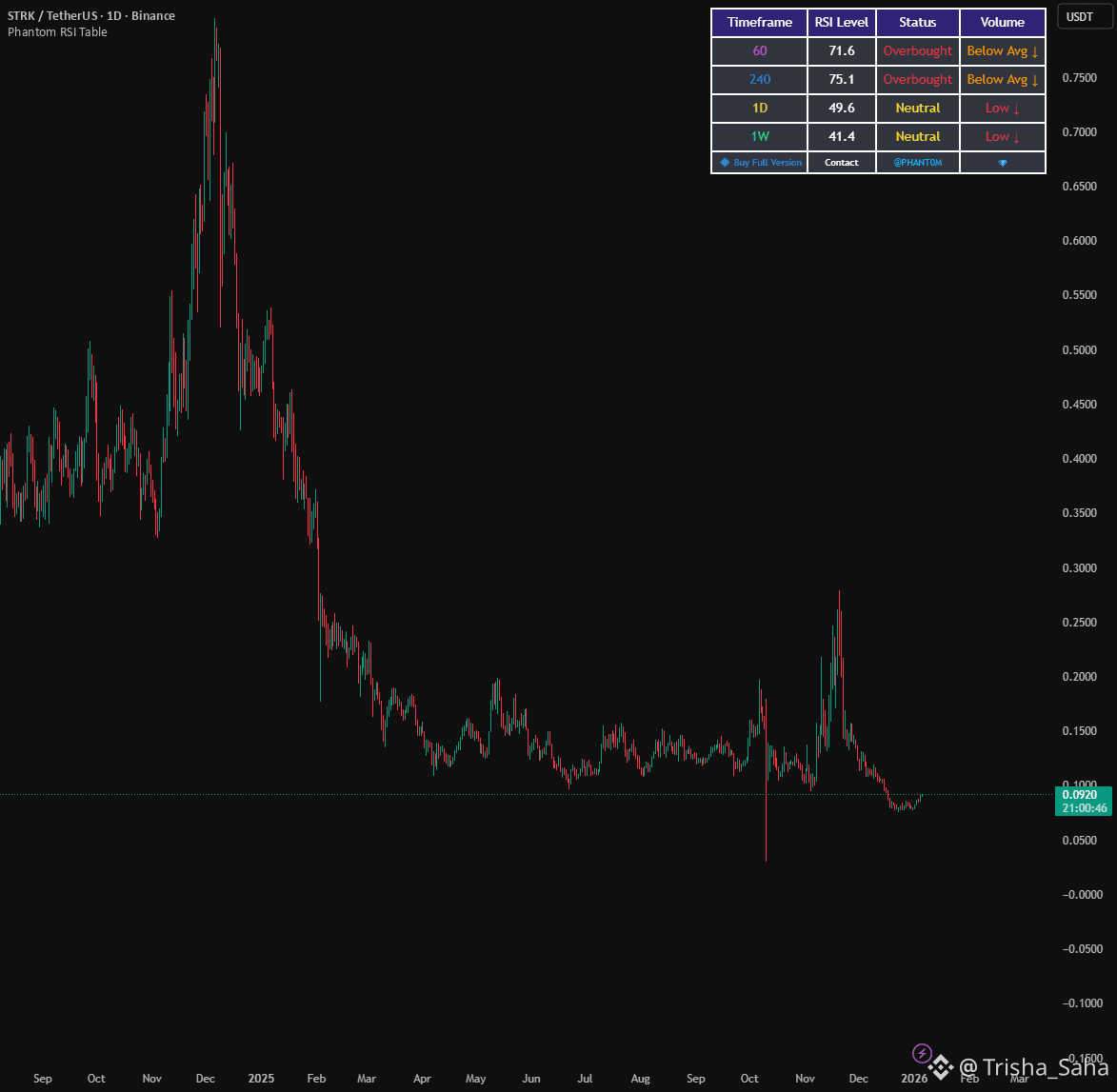Open the USDT currency dropdown
The width and height of the screenshot is (1117, 1092).
pyautogui.click(x=1079, y=17)
